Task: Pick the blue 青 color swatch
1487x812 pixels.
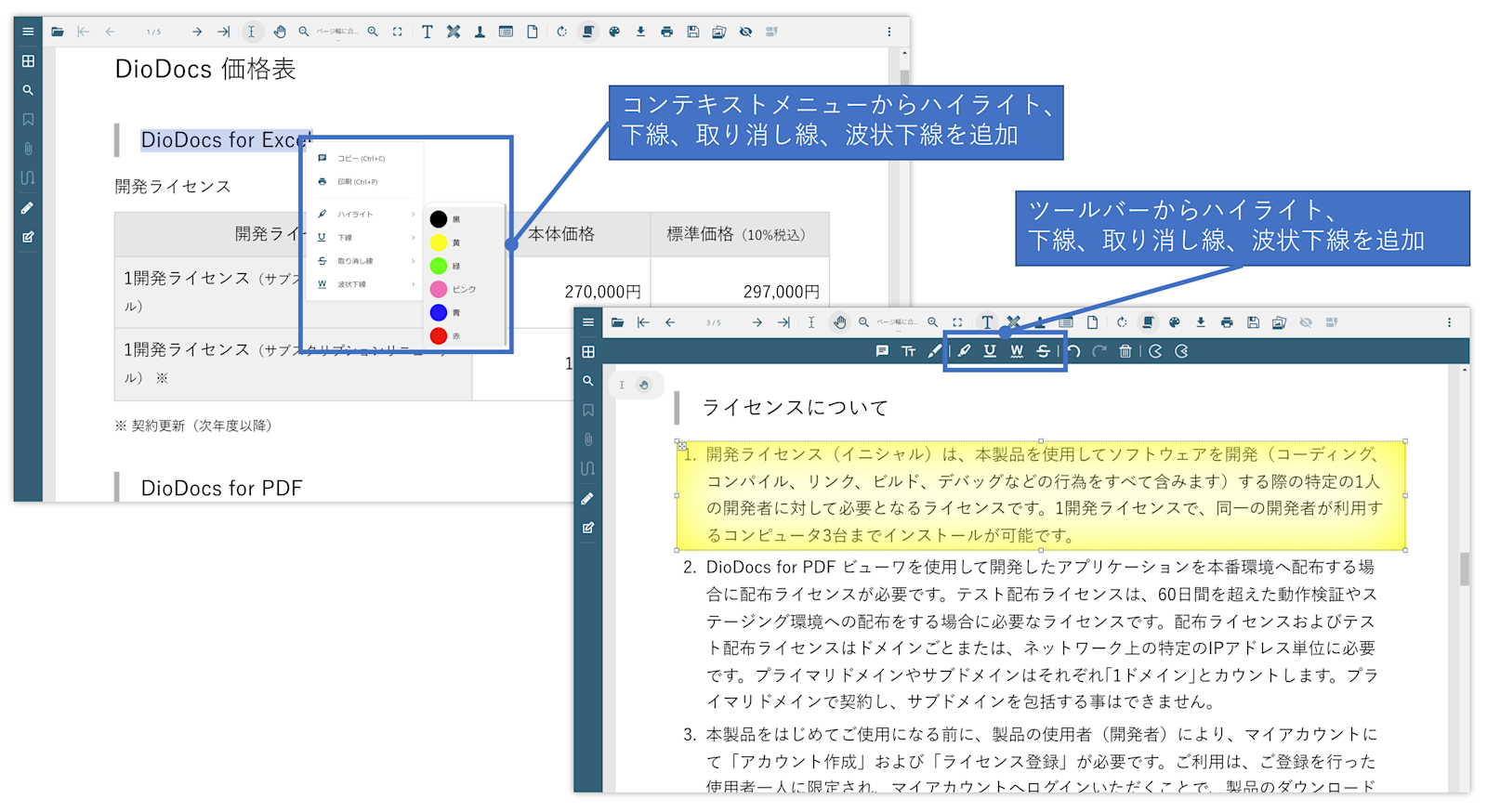Action: (439, 312)
